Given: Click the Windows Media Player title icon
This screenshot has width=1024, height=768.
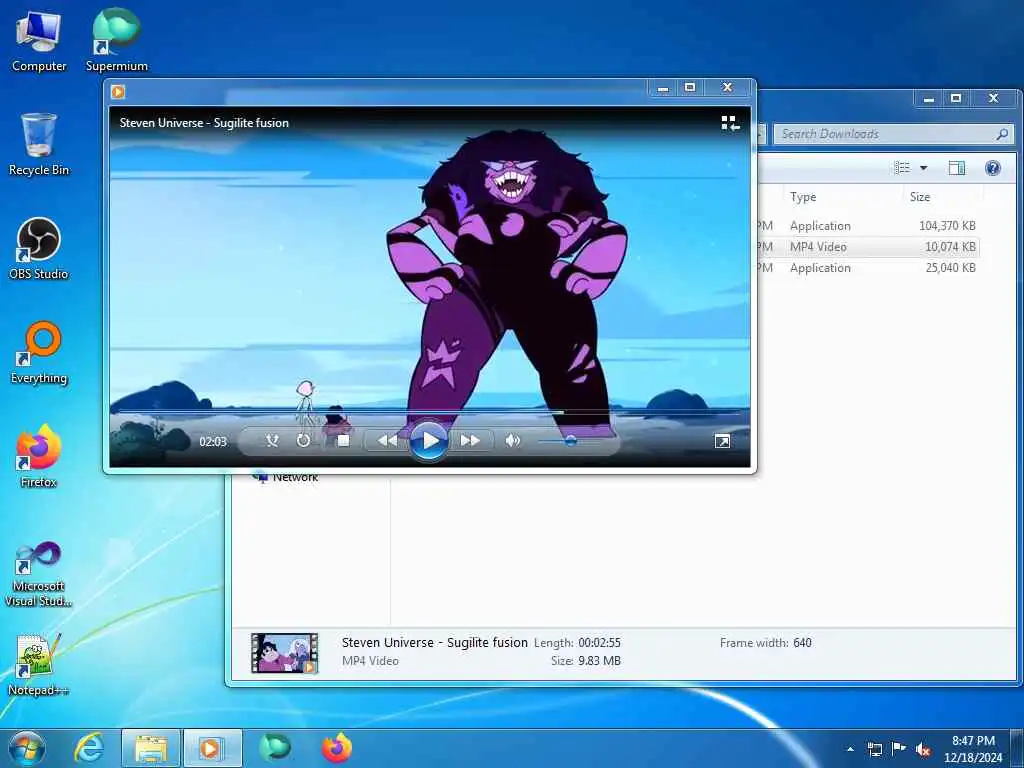Looking at the screenshot, I should [118, 91].
